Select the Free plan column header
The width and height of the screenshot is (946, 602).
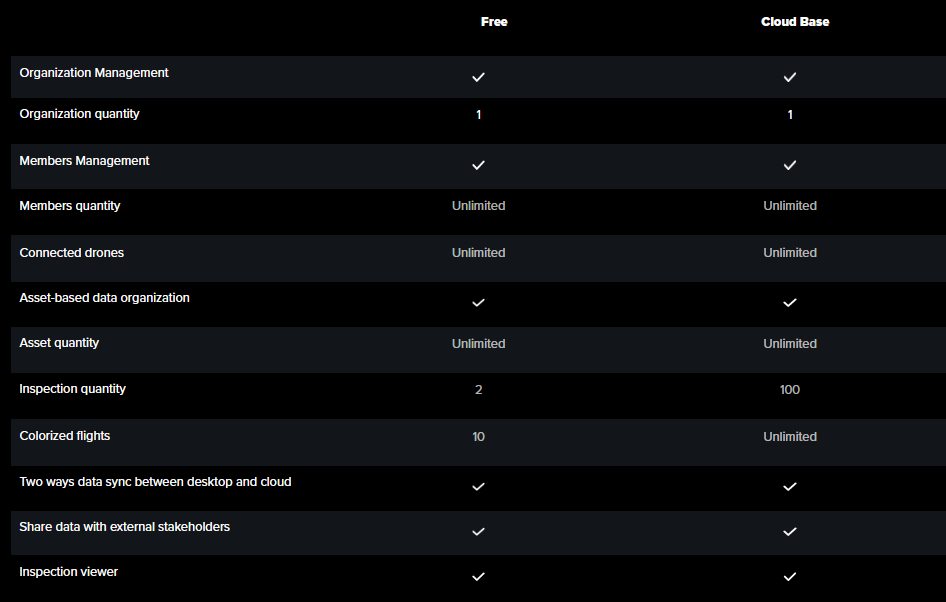click(x=494, y=22)
